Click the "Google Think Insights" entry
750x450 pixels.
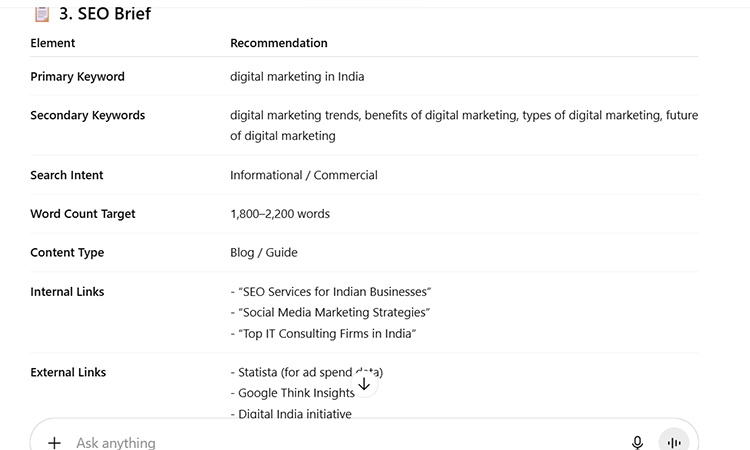pos(295,393)
